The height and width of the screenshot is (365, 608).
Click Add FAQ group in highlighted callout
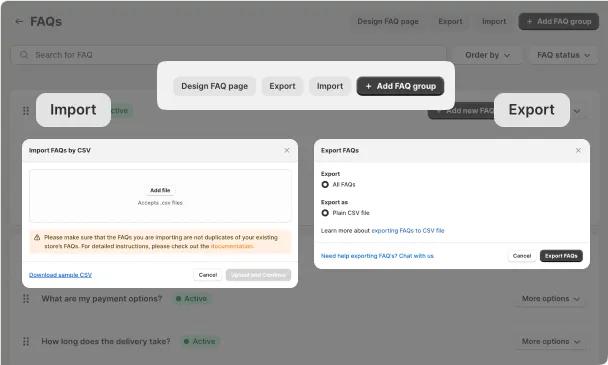click(400, 86)
